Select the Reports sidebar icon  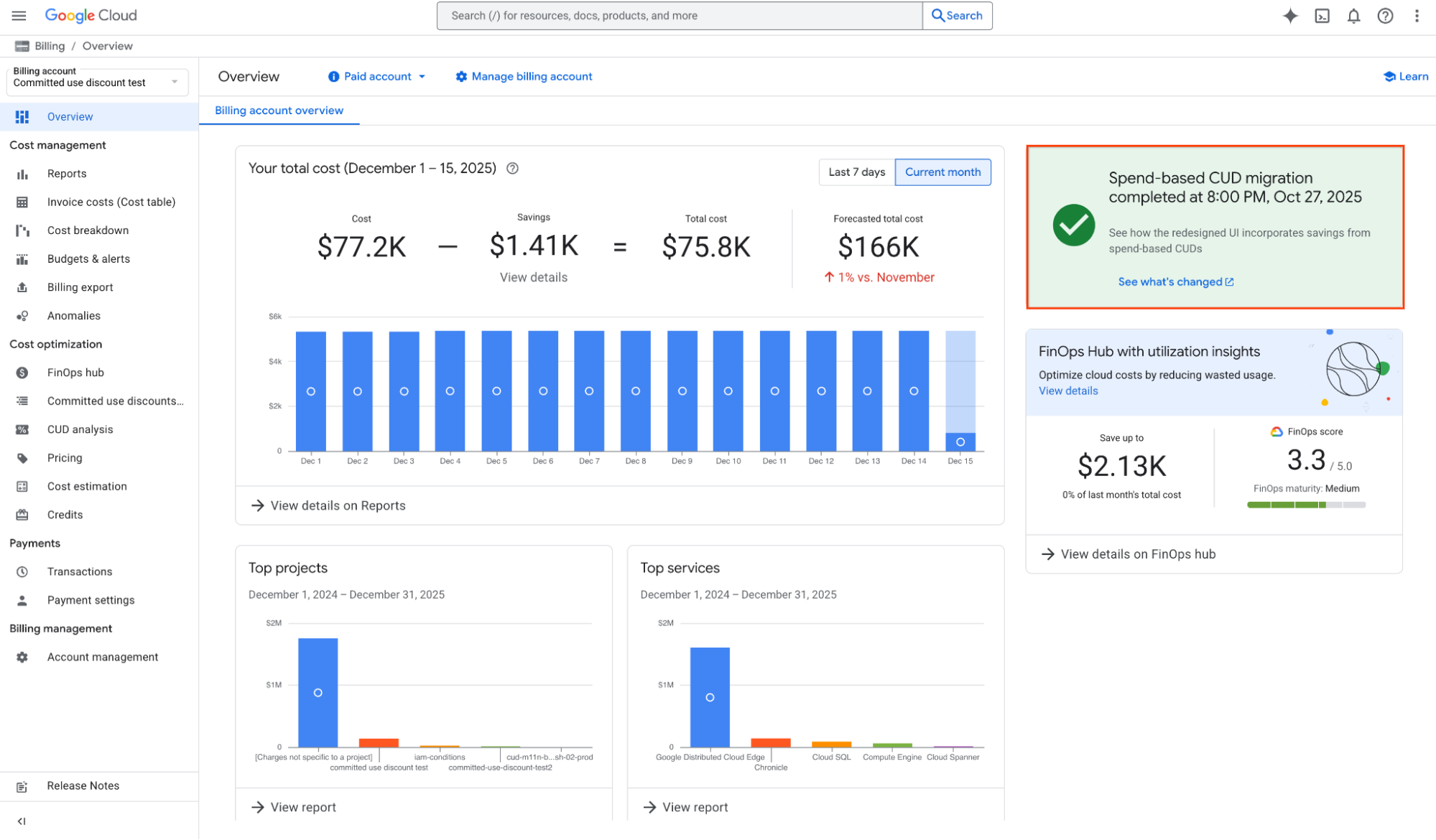point(22,173)
